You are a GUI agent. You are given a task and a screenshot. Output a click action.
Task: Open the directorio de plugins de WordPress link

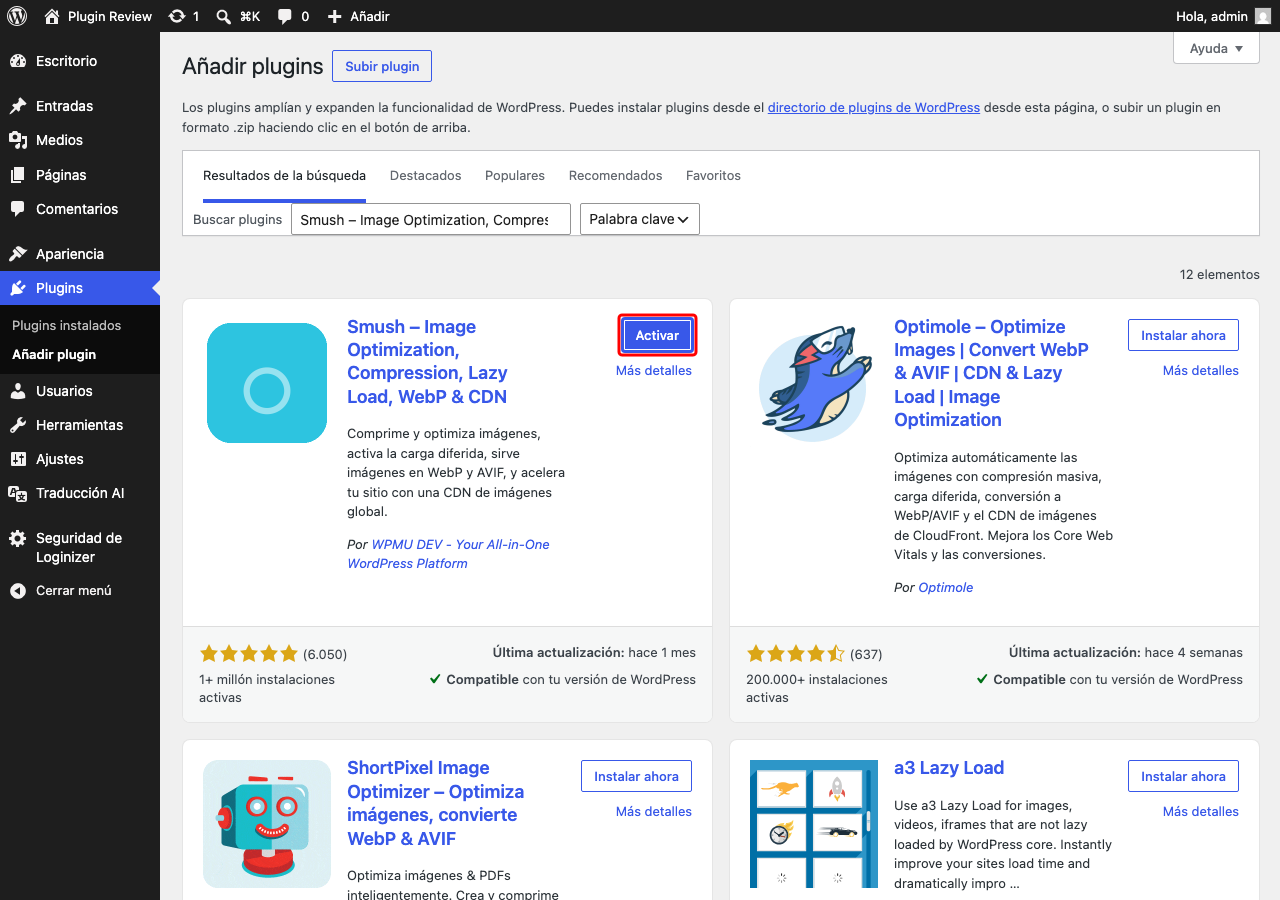point(874,108)
